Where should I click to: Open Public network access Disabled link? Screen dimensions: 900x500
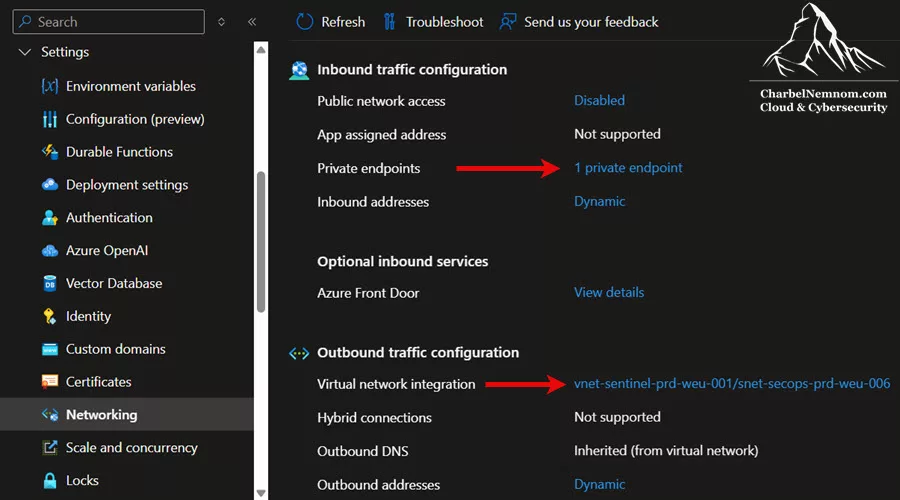(599, 100)
